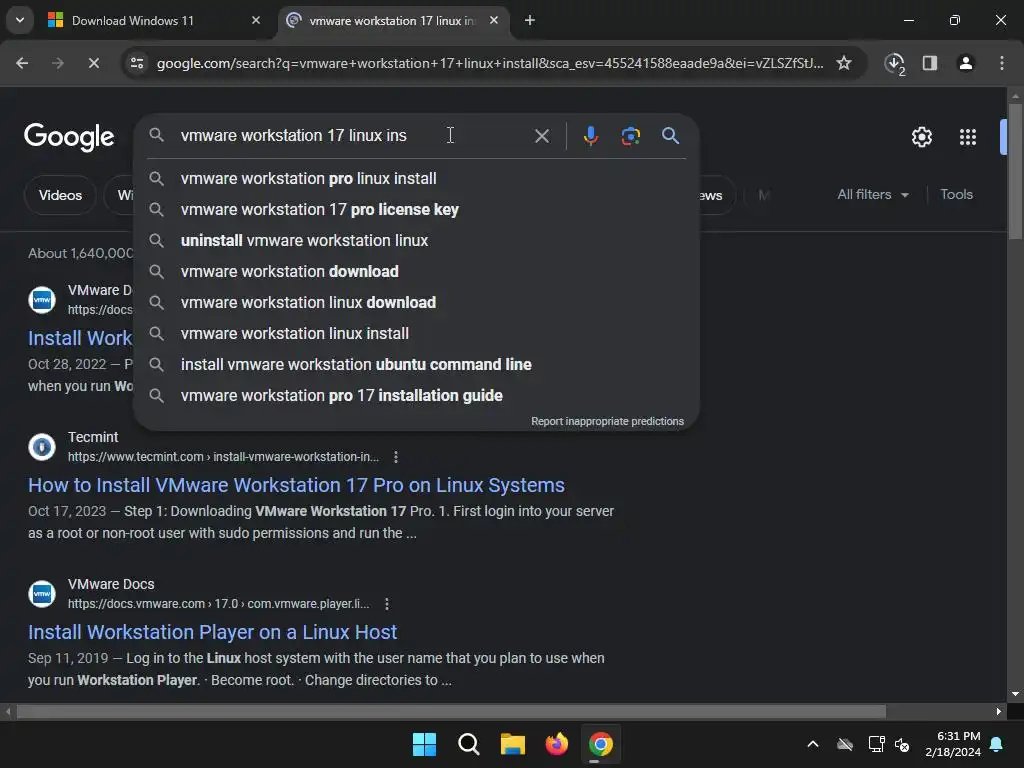Viewport: 1024px width, 768px height.
Task: Click Report inappropriate predictions link
Action: tap(607, 421)
